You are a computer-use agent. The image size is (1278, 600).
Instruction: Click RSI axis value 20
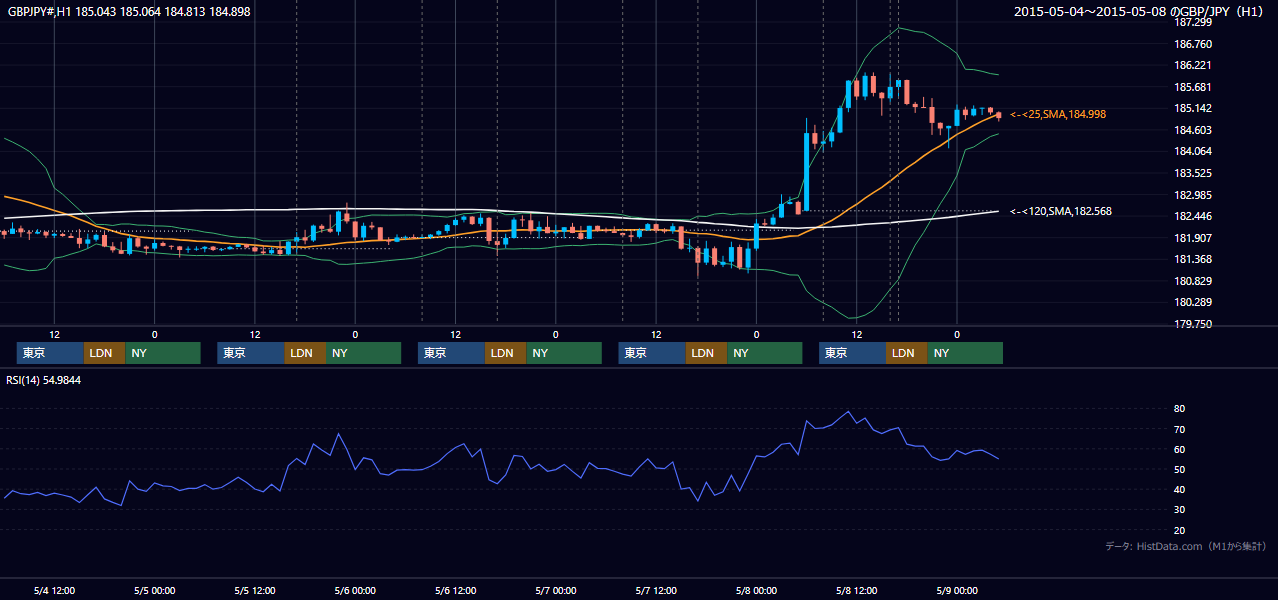1180,530
